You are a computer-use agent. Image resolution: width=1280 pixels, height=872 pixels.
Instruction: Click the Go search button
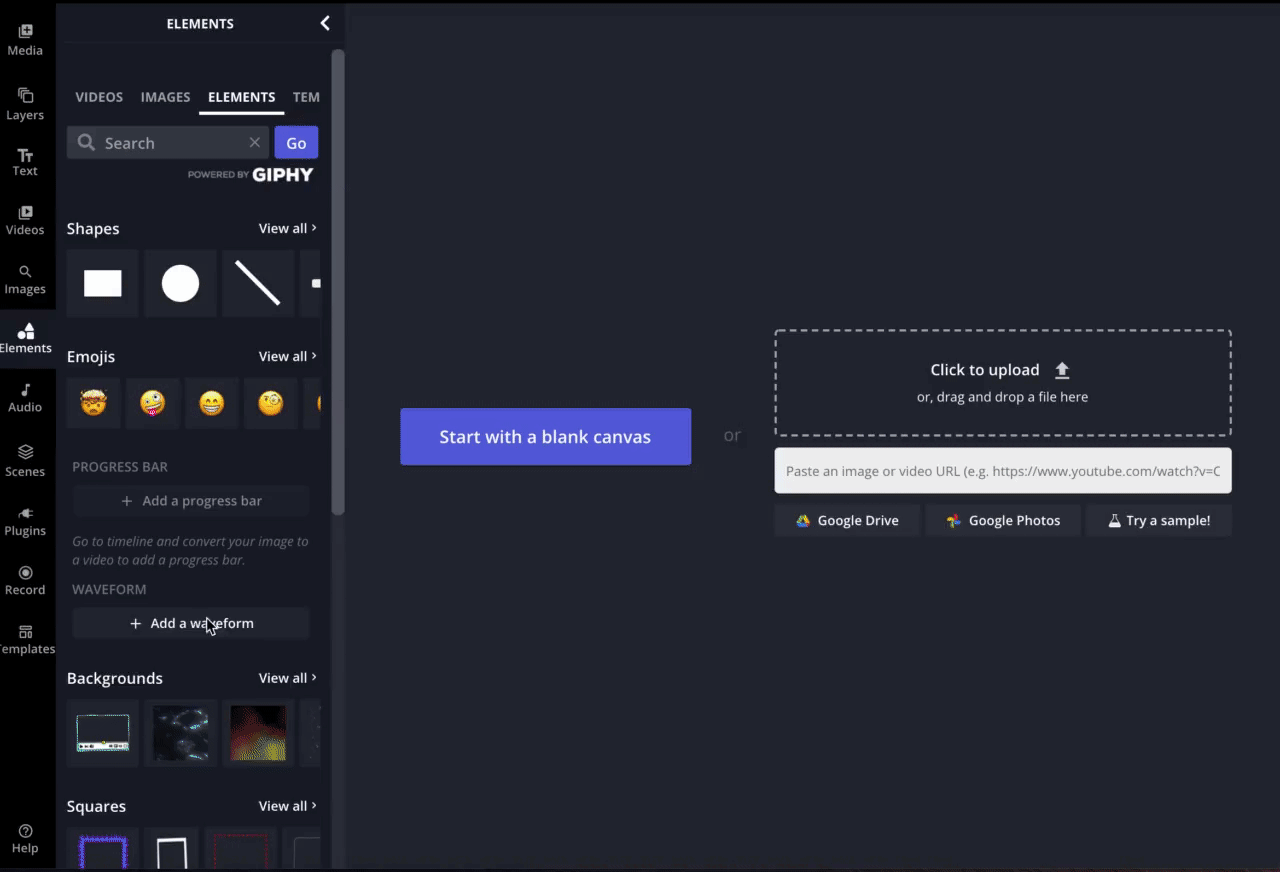(296, 143)
